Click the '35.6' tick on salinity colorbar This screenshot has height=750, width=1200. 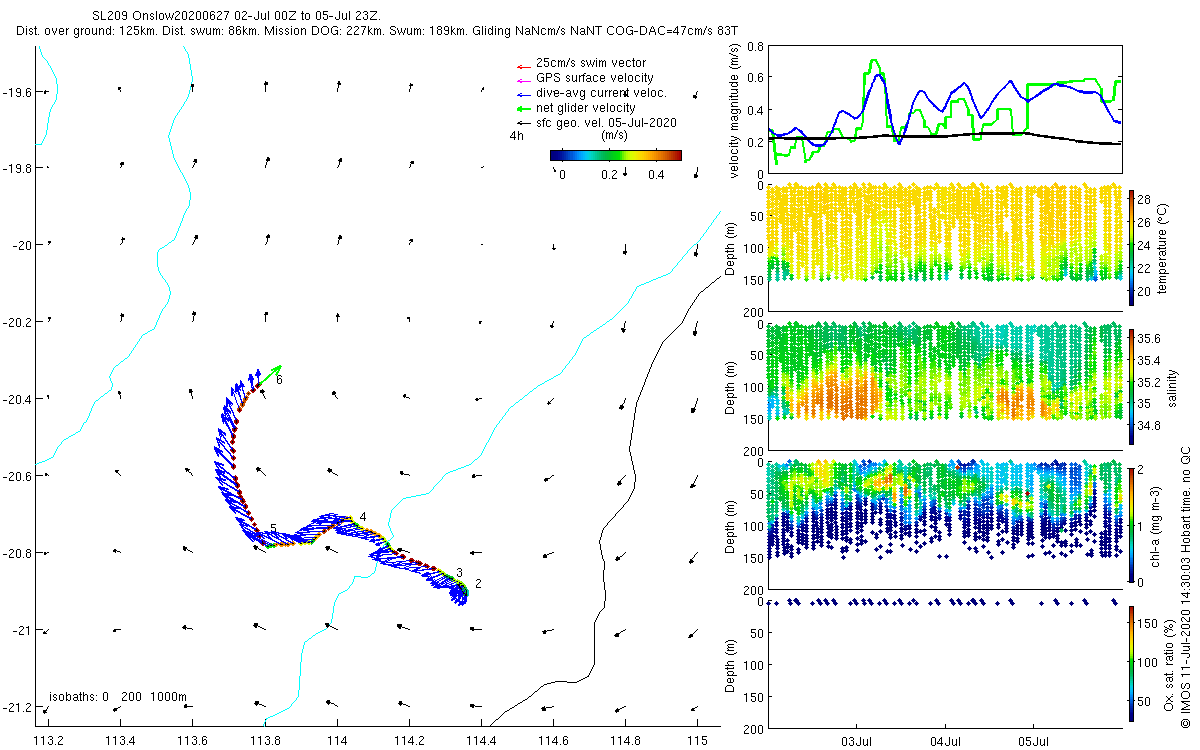(x=1149, y=339)
